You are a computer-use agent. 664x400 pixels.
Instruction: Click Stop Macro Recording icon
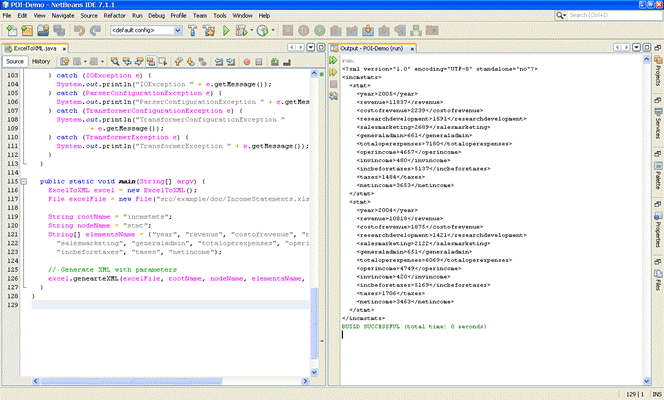259,62
